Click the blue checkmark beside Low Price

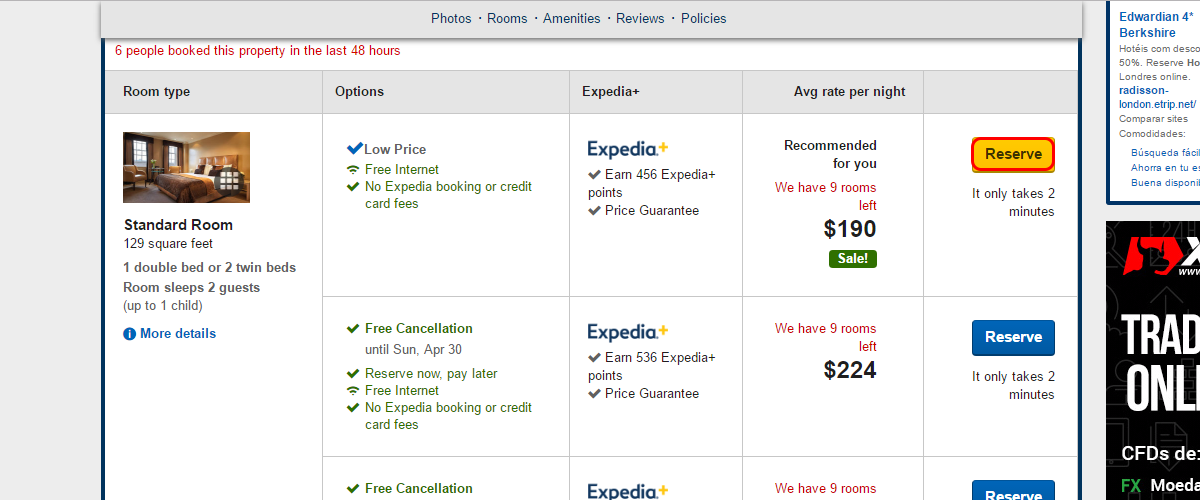click(x=354, y=149)
